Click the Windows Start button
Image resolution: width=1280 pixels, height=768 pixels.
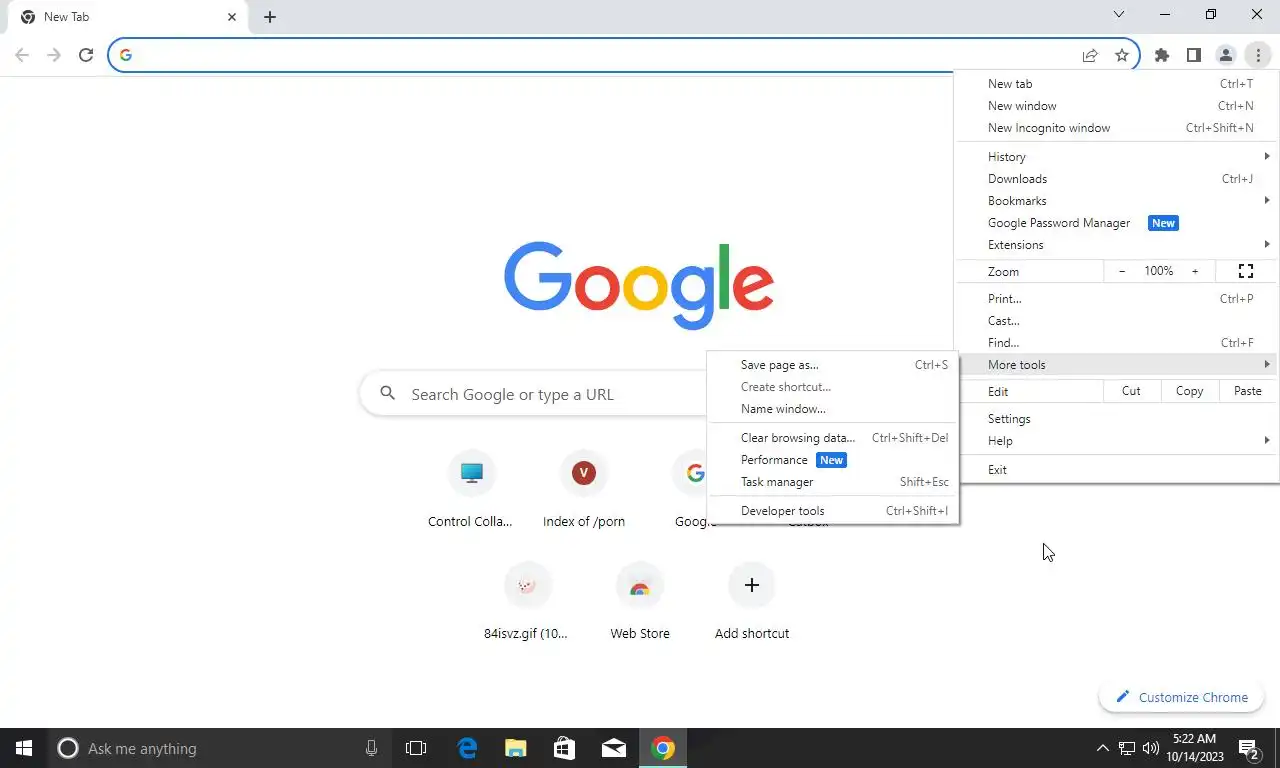24,748
